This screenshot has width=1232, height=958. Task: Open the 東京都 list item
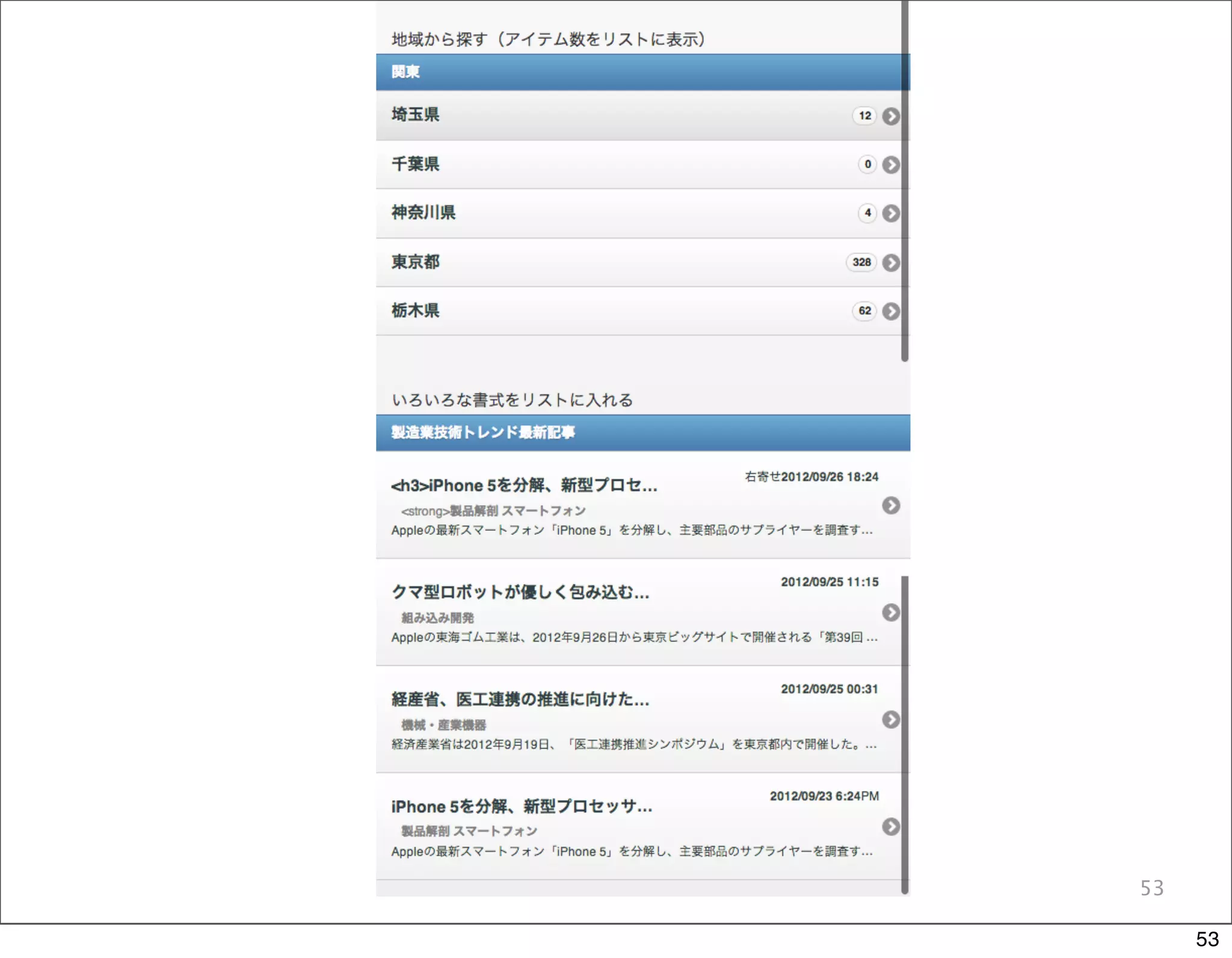[x=415, y=262]
